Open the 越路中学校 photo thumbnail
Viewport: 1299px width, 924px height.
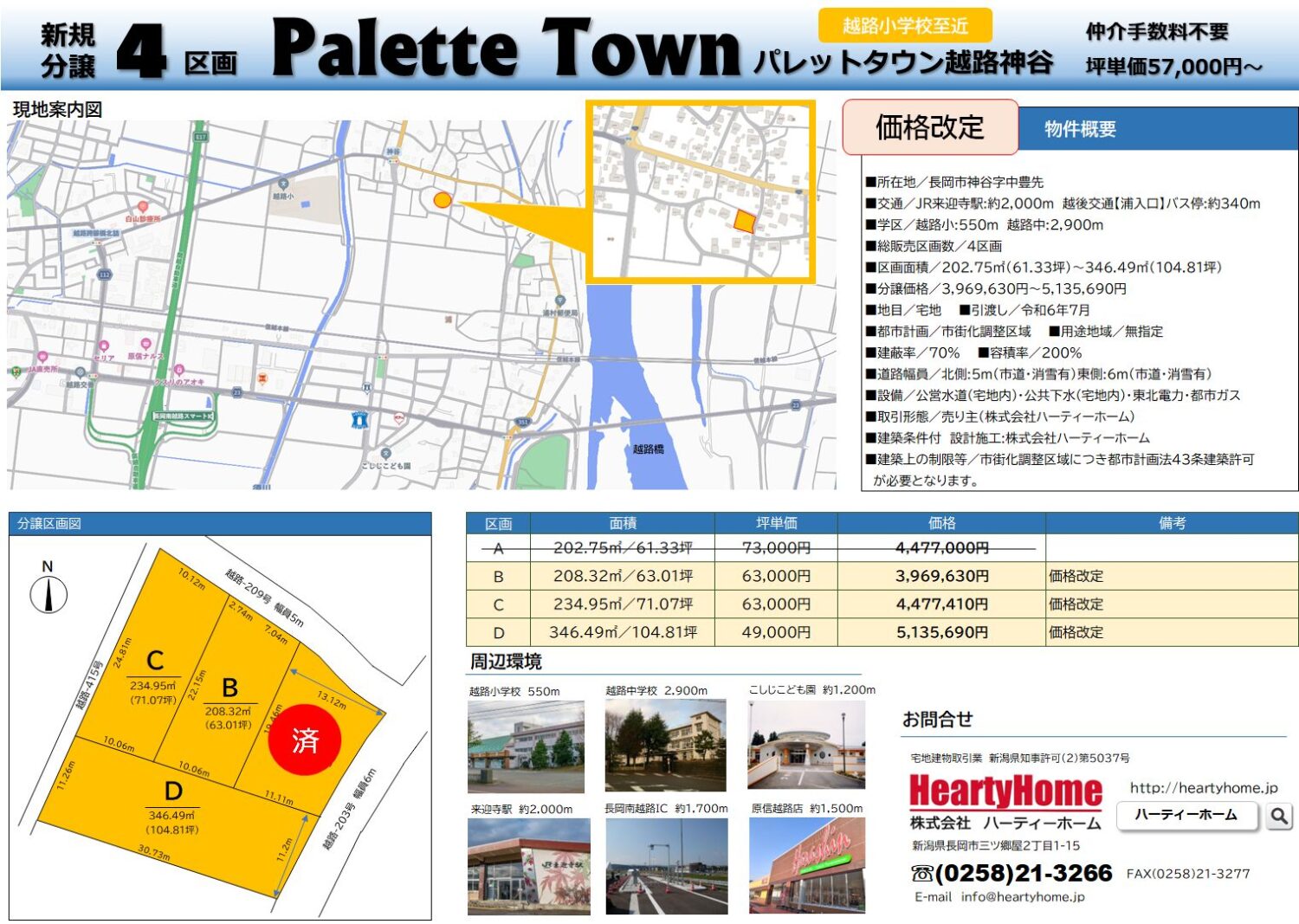coord(665,746)
